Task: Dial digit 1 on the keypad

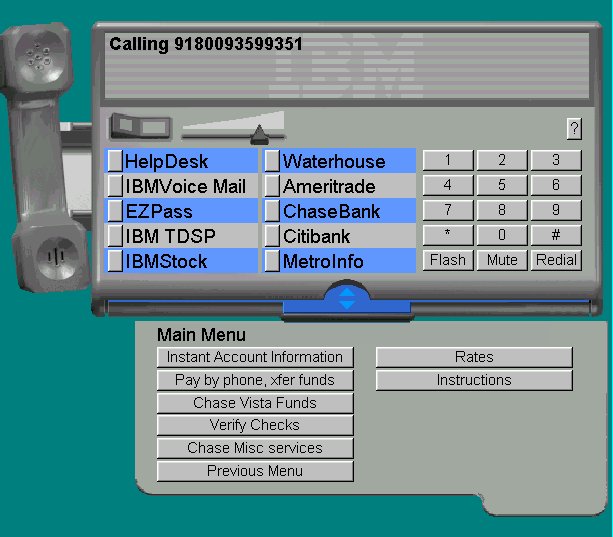Action: point(448,160)
